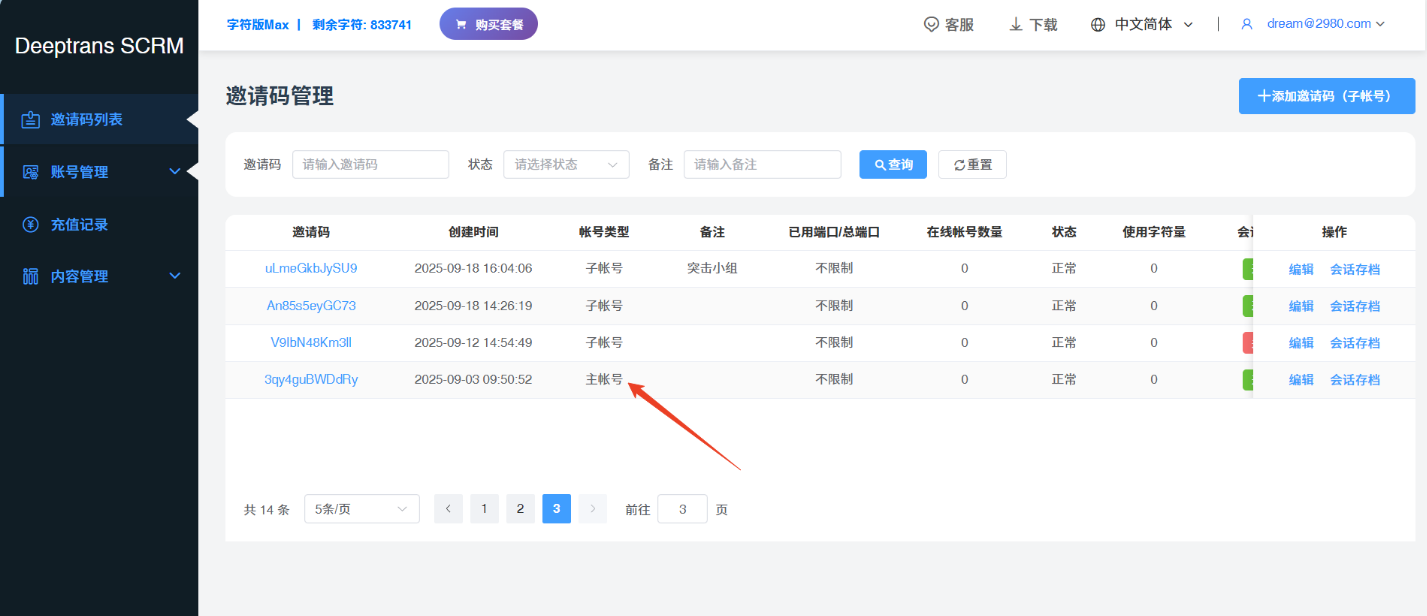The height and width of the screenshot is (616, 1427).
Task: Focus the 邀请码 invitation code input field
Action: point(370,165)
